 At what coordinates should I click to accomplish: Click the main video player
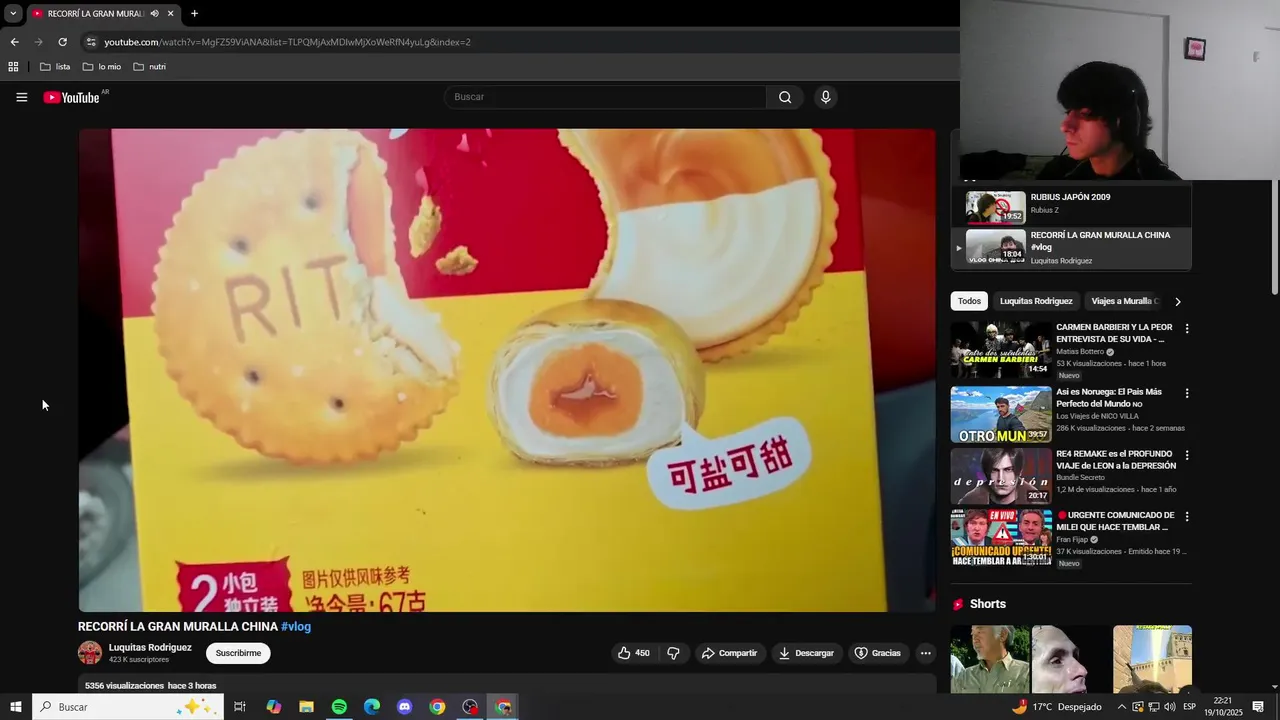pos(507,370)
